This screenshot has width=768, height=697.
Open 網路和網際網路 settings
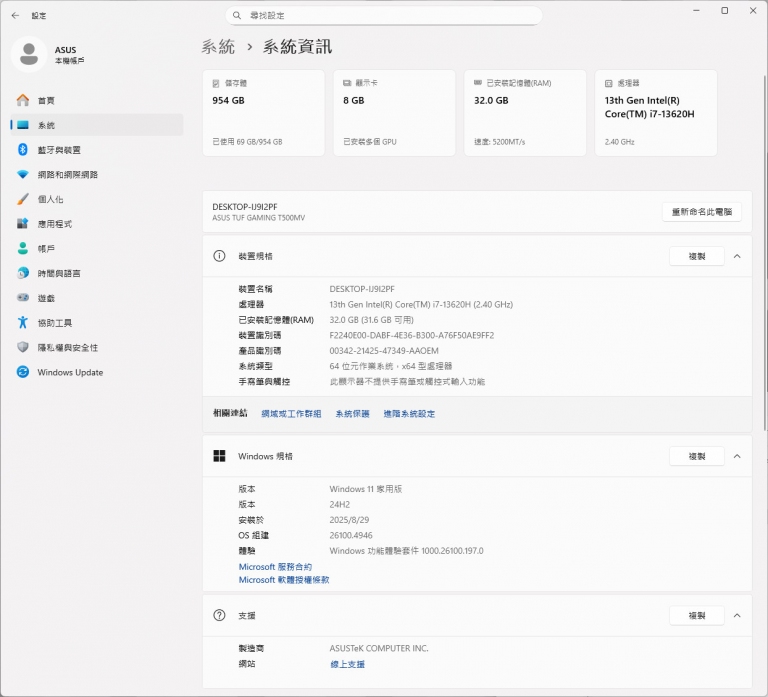click(97, 174)
